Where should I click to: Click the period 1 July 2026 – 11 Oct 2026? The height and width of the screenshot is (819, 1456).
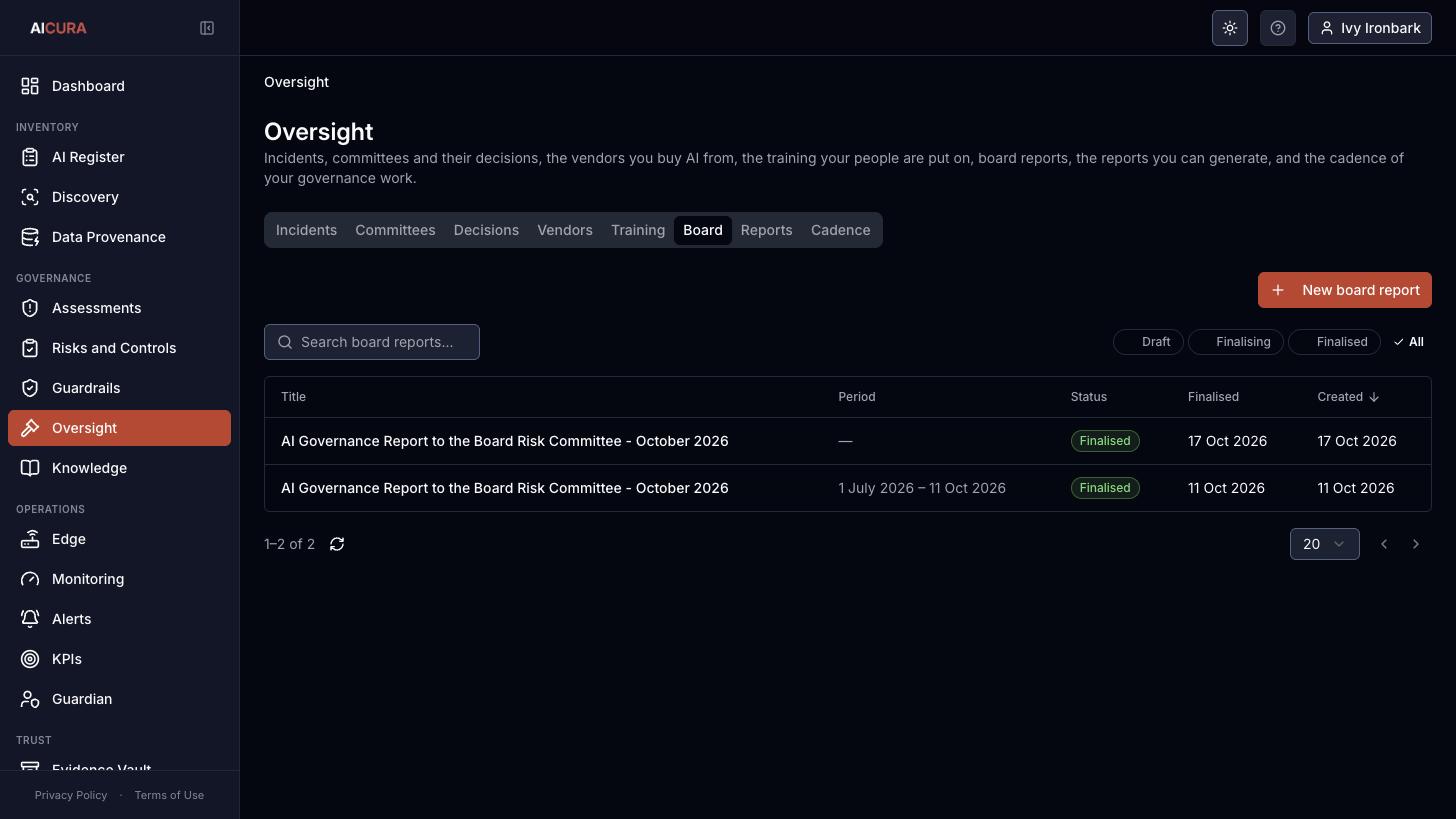tap(922, 488)
